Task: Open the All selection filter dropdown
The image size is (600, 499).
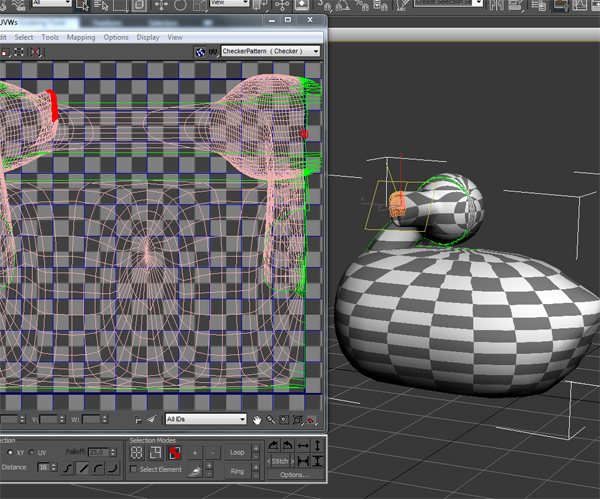Action: coord(51,3)
